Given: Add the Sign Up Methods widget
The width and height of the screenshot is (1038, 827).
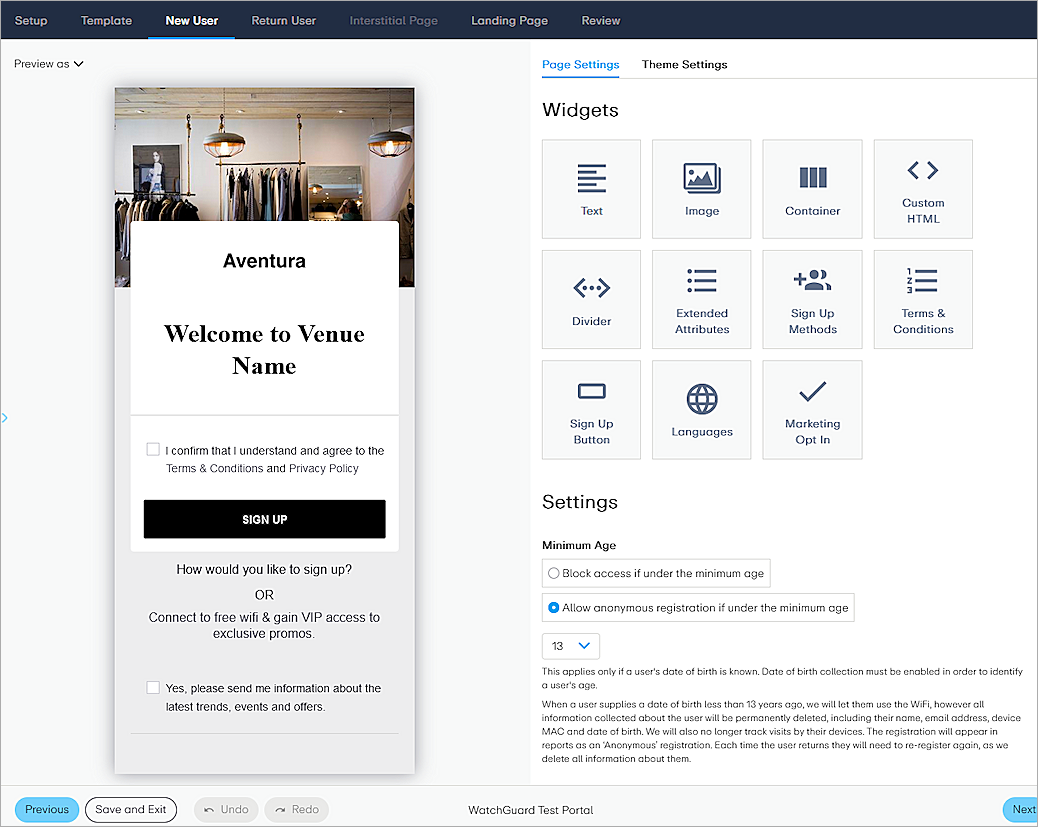Looking at the screenshot, I should coord(812,299).
